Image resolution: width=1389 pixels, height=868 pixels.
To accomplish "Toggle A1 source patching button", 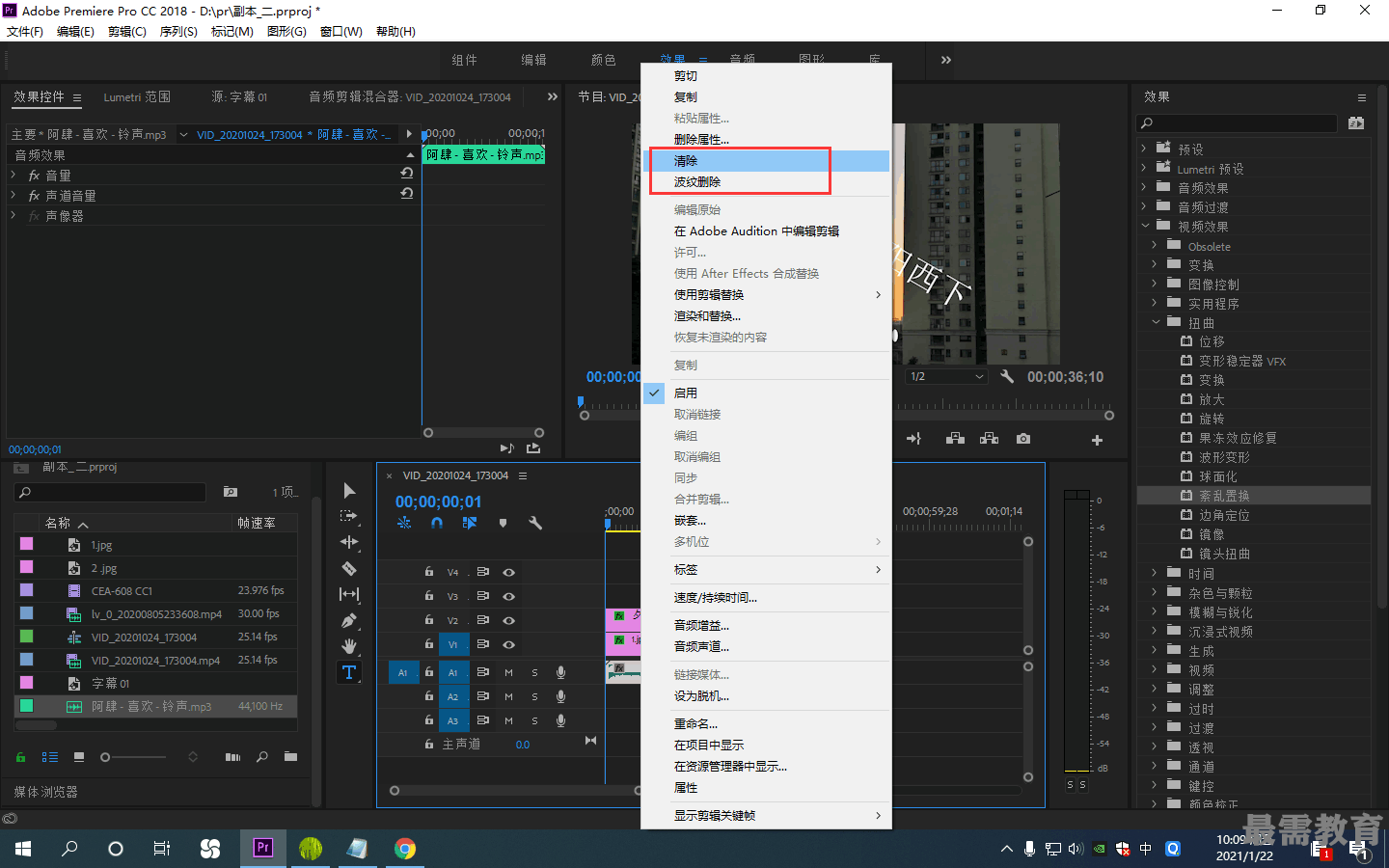I will point(403,672).
